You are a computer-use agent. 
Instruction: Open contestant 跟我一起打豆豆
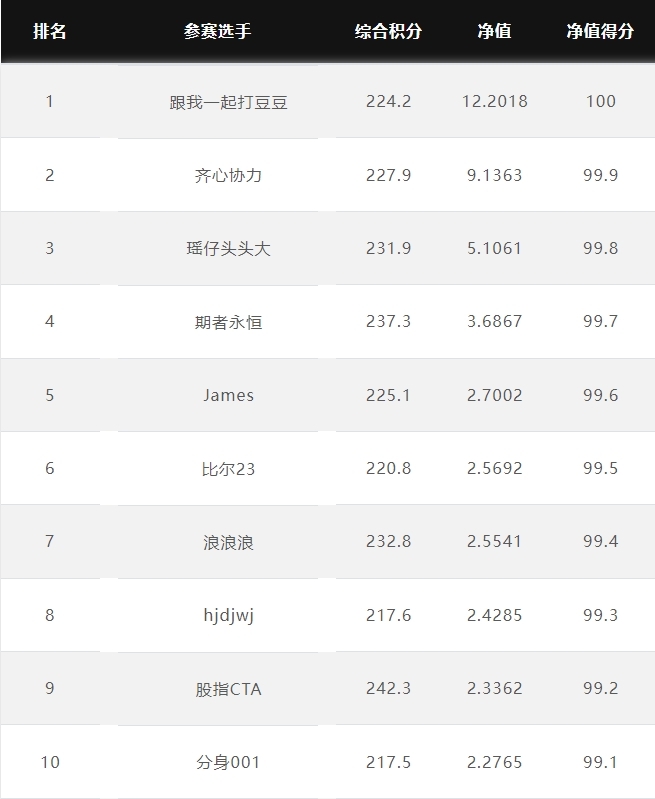pyautogui.click(x=228, y=102)
